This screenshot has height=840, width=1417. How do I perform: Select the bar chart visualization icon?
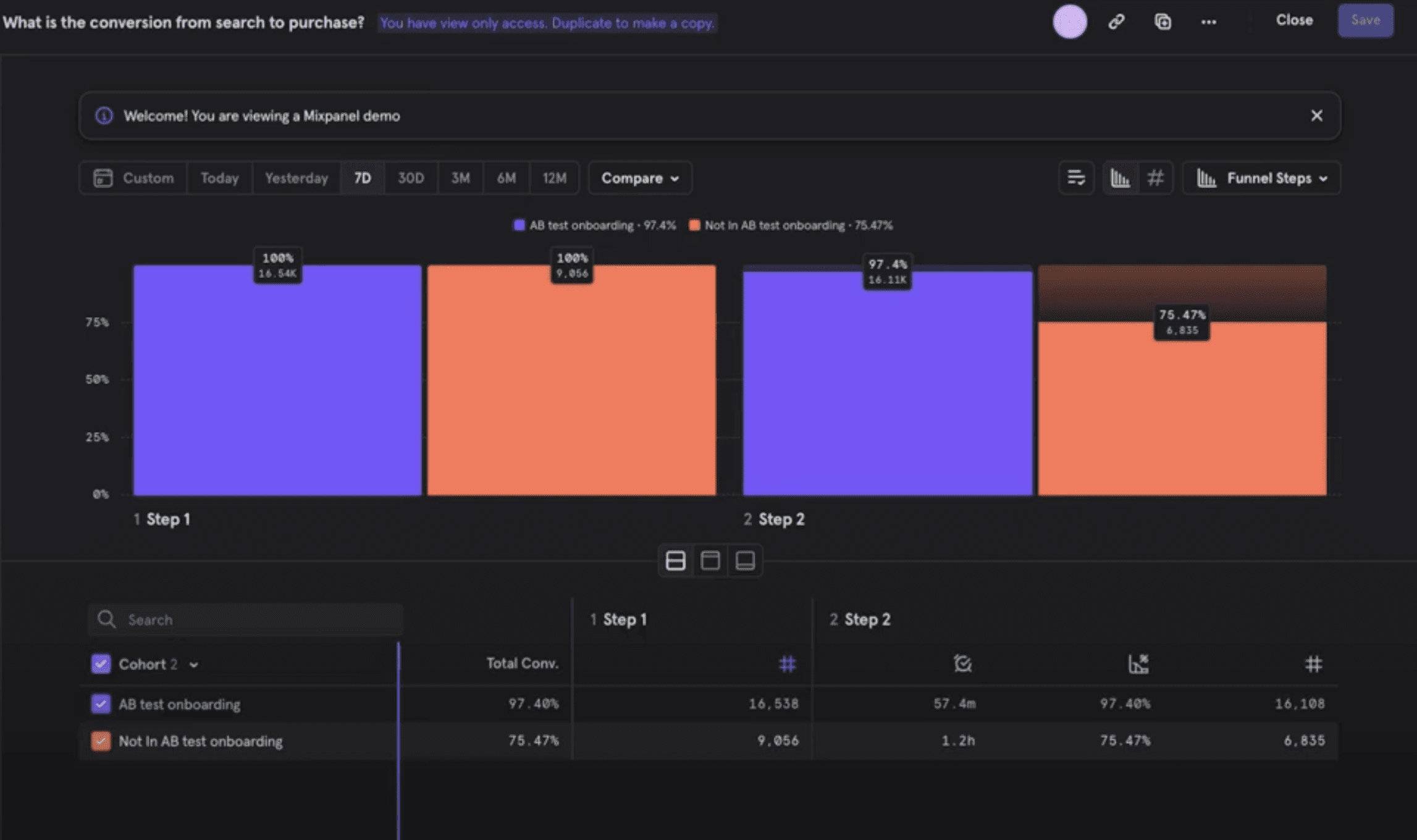[1120, 178]
